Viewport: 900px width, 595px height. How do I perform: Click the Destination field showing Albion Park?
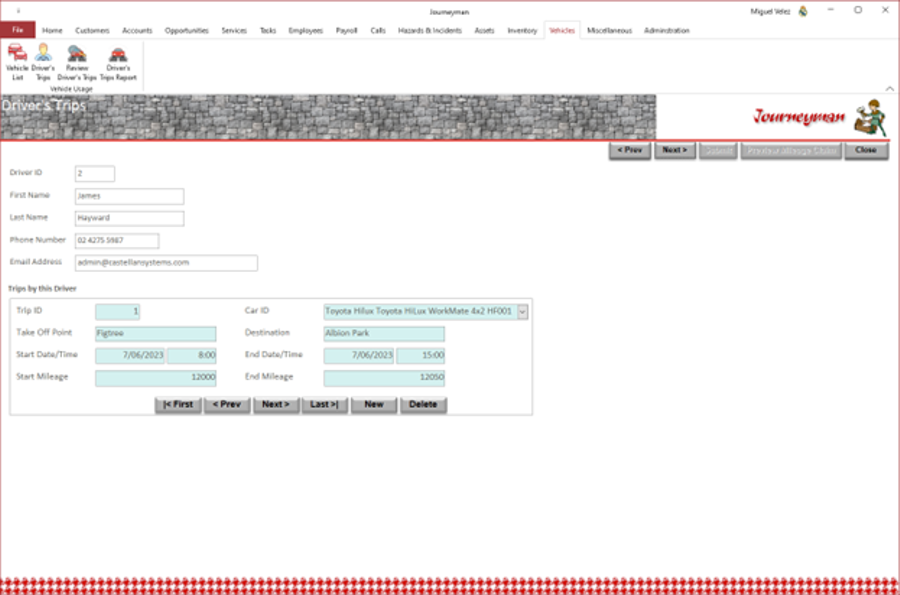[x=384, y=333]
